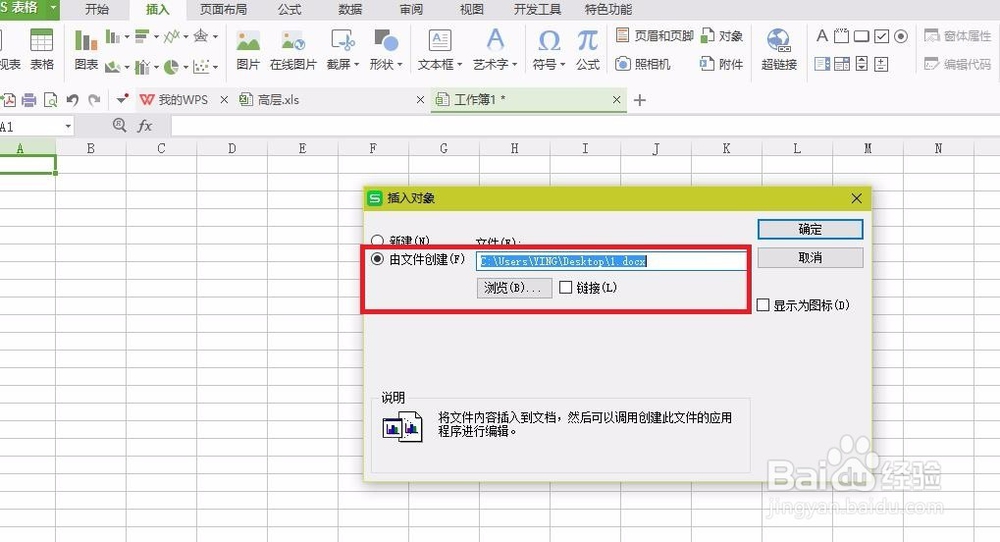The width and height of the screenshot is (1000, 542).
Task: Select the check box form control
Action: click(881, 36)
